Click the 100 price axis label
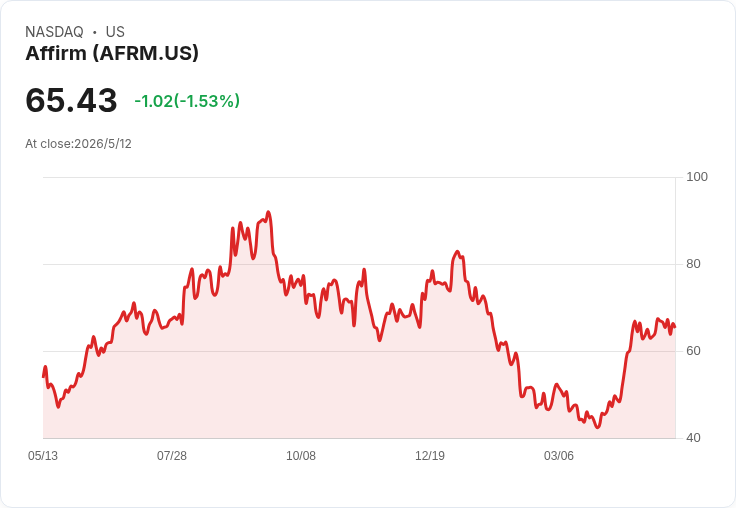Viewport: 736px width, 508px height. 697,177
